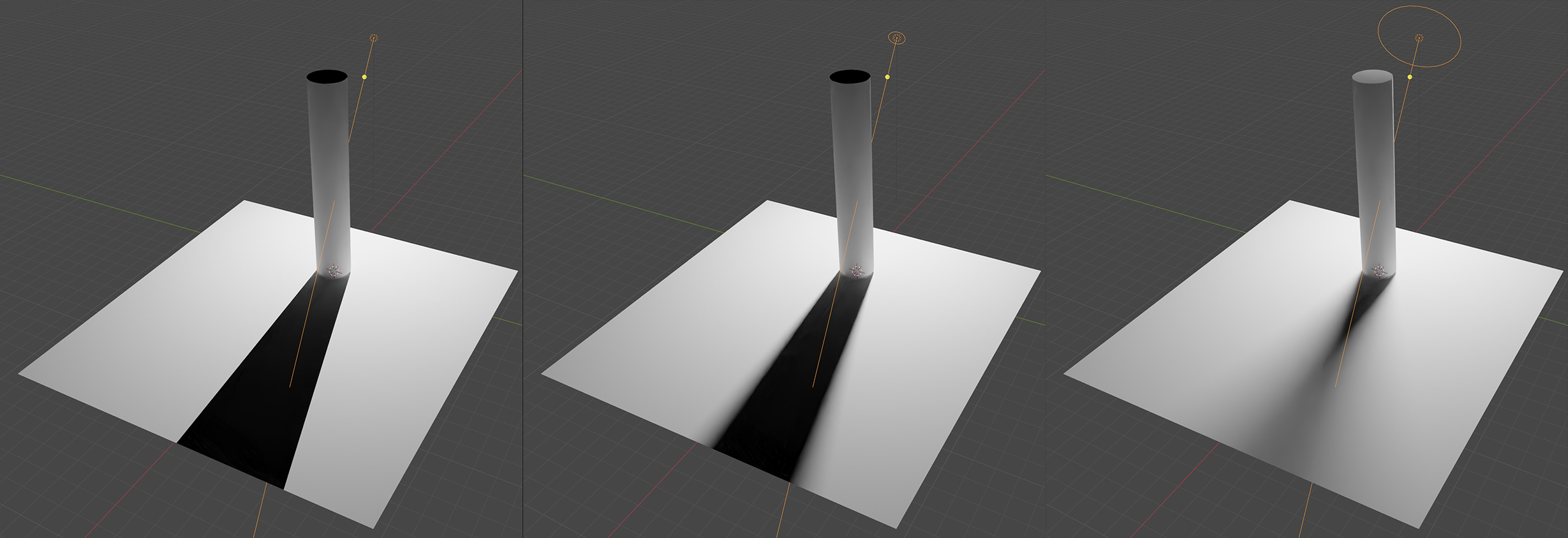The image size is (1568, 538).
Task: Click the black cylinder top in left viewport
Action: pyautogui.click(x=327, y=77)
